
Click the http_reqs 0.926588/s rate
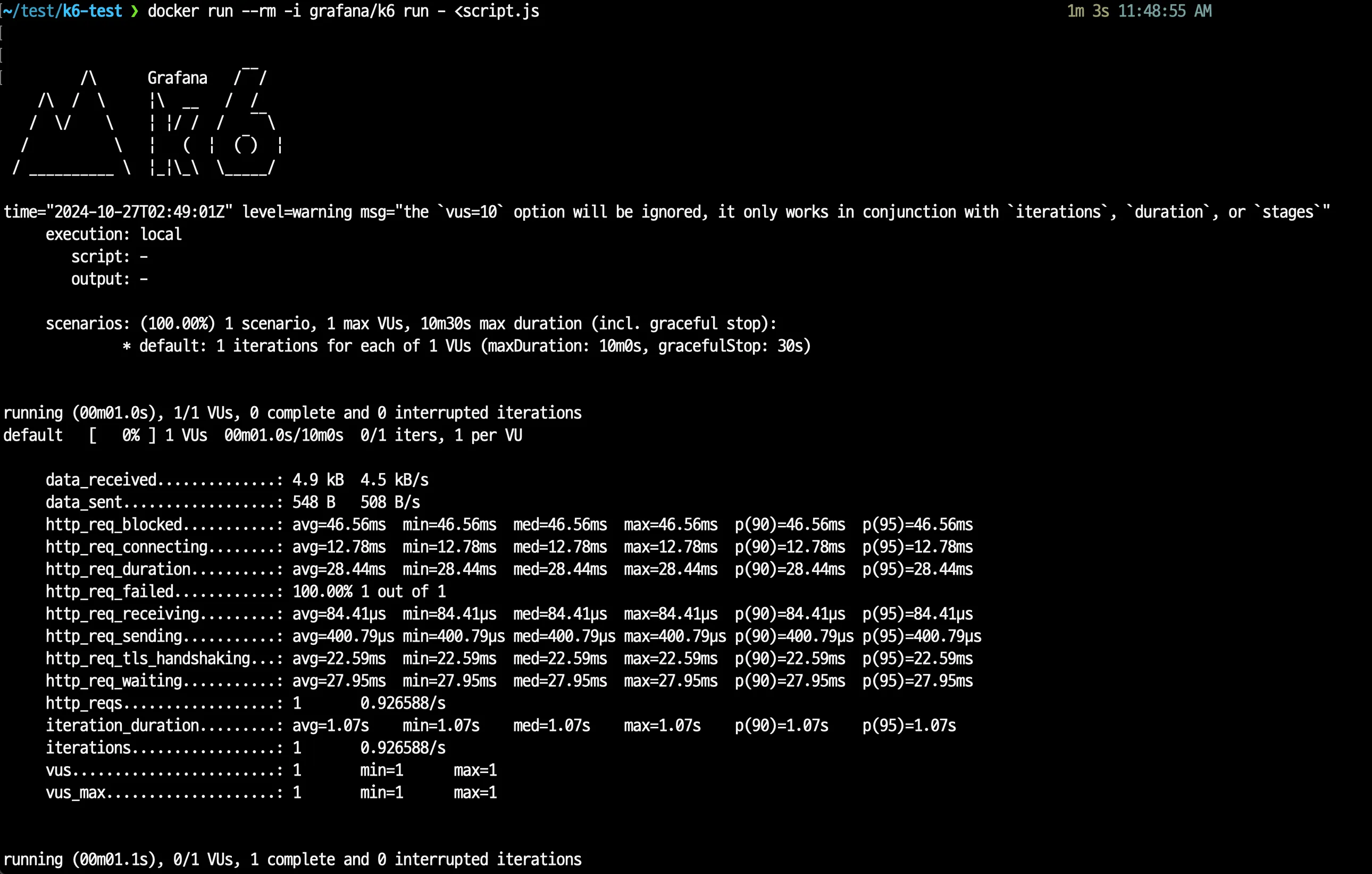(402, 703)
